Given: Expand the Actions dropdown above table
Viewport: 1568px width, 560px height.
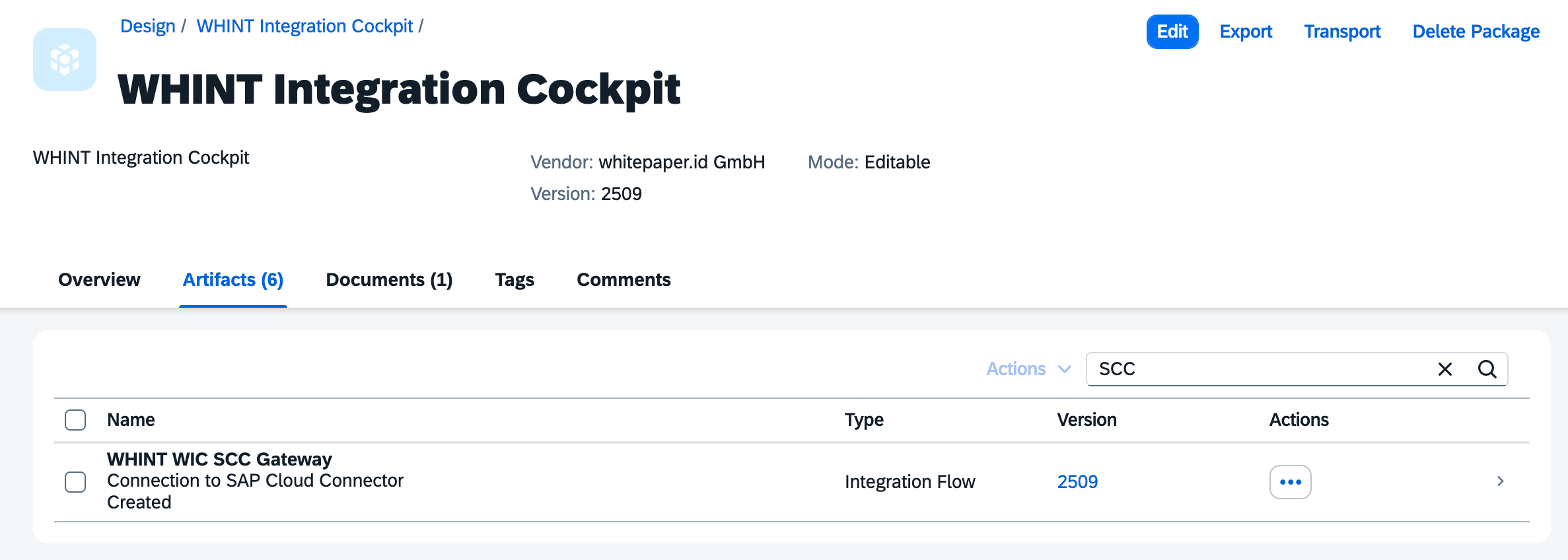Looking at the screenshot, I should click(1028, 369).
